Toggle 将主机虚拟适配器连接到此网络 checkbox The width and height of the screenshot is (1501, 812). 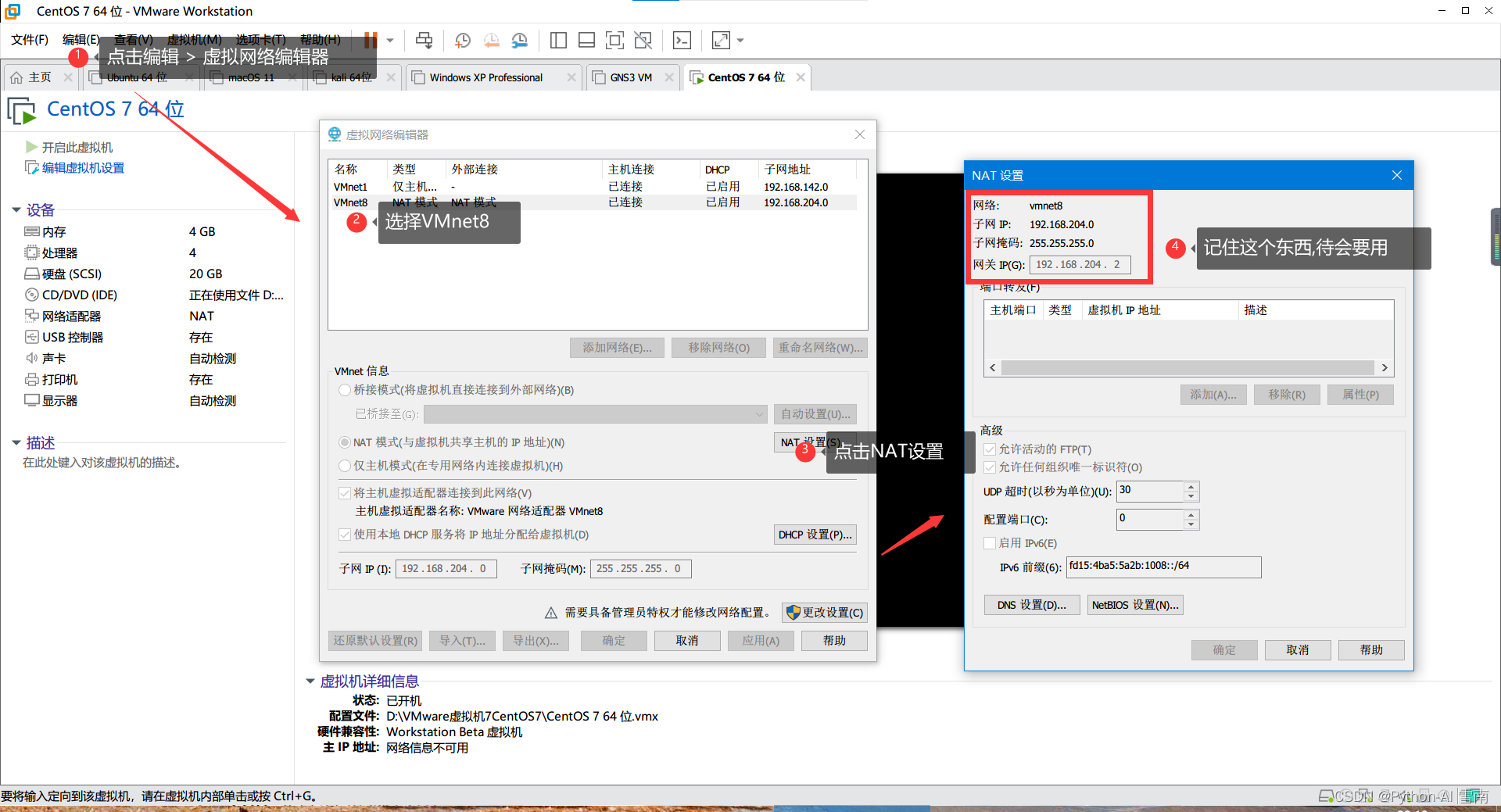point(344,493)
